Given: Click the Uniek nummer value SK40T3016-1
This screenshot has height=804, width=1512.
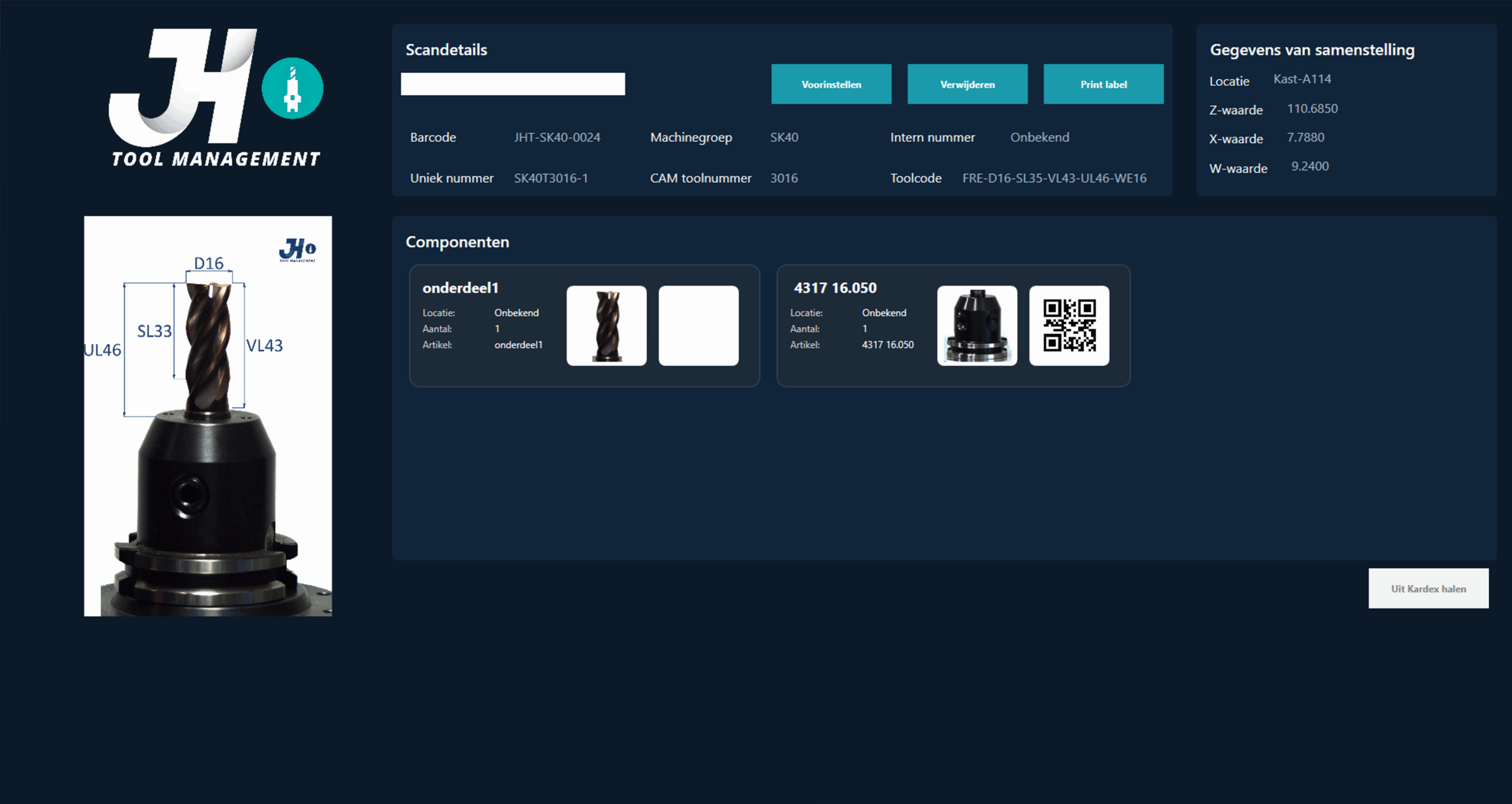Looking at the screenshot, I should (x=550, y=178).
